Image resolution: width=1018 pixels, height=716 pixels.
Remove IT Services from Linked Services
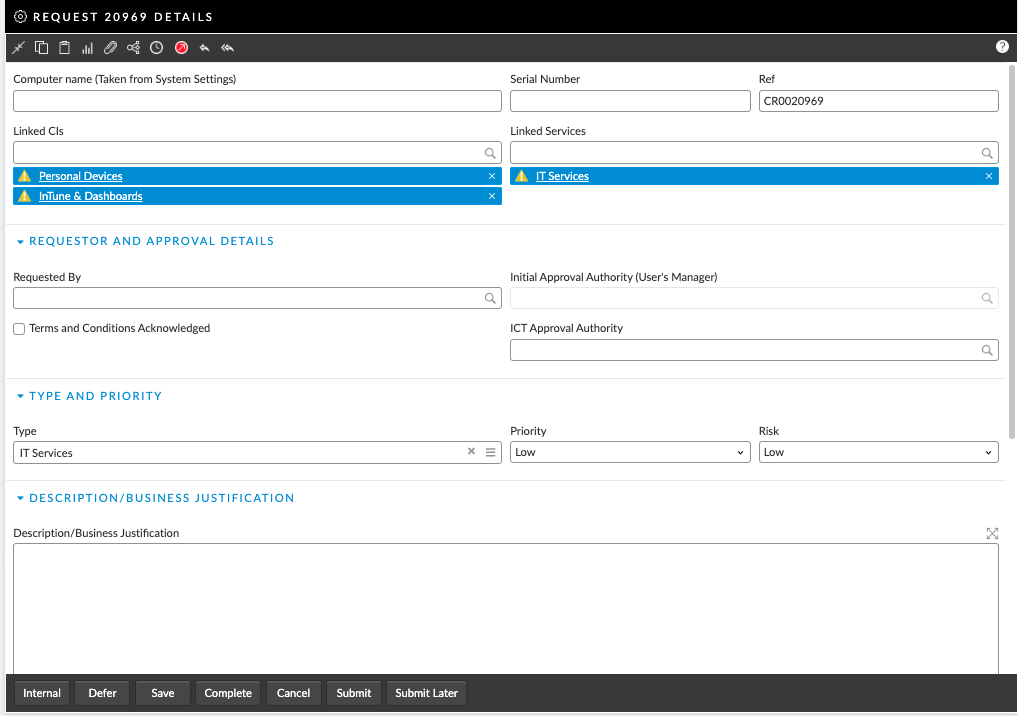tap(988, 176)
